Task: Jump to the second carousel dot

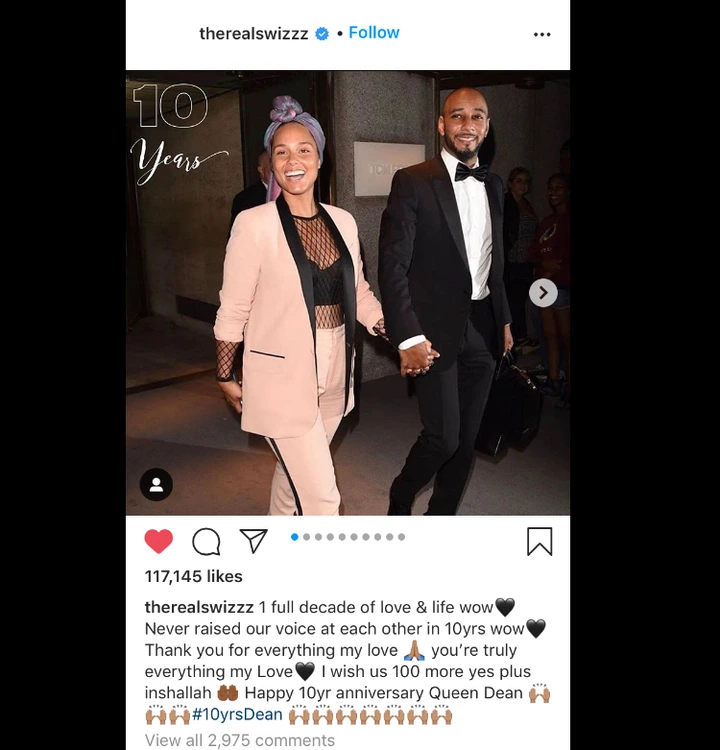Action: 307,537
